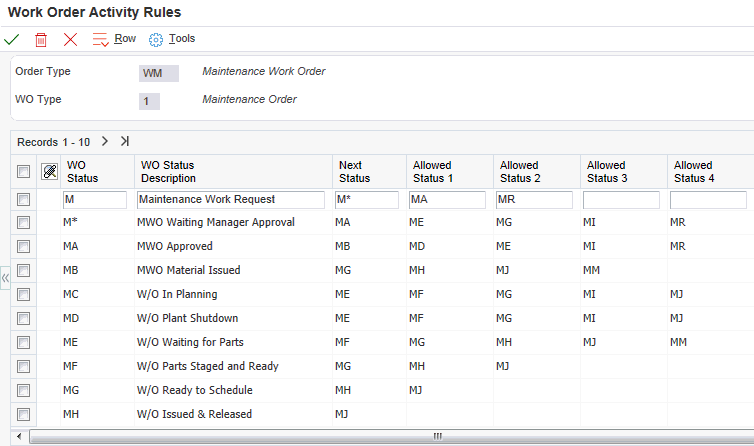This screenshot has height=446, width=754.
Task: Click the Tools gear icon
Action: (155, 39)
